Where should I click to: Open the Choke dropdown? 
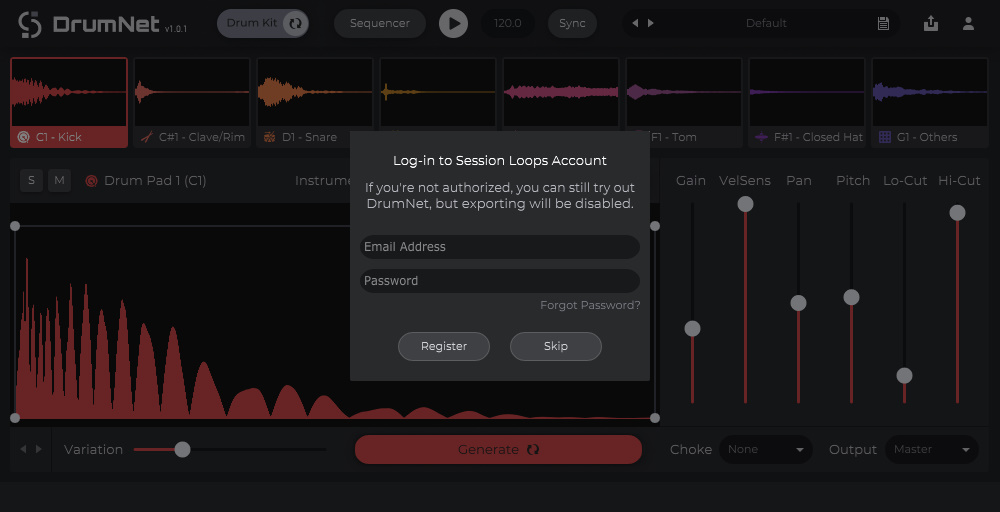pos(765,450)
